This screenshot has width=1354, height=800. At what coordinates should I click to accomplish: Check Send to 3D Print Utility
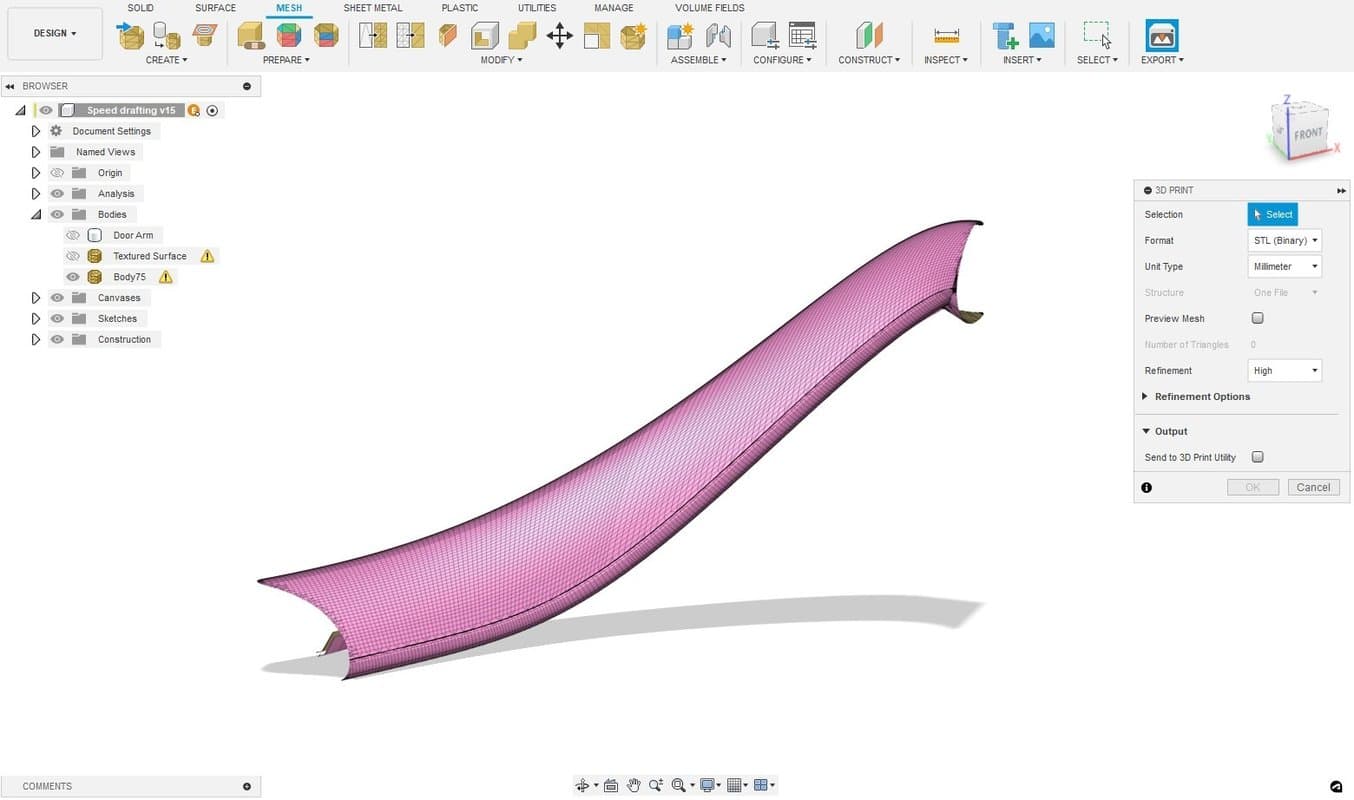[1257, 457]
